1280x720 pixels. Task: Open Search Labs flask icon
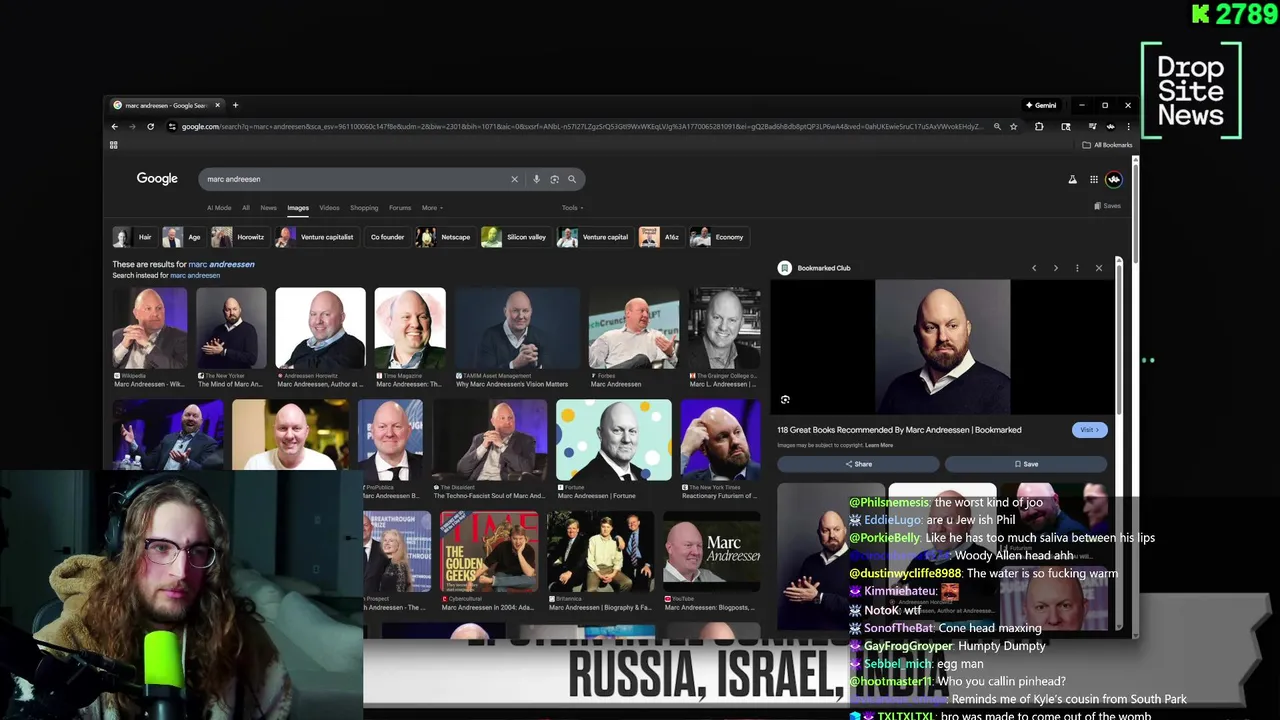click(x=1072, y=180)
